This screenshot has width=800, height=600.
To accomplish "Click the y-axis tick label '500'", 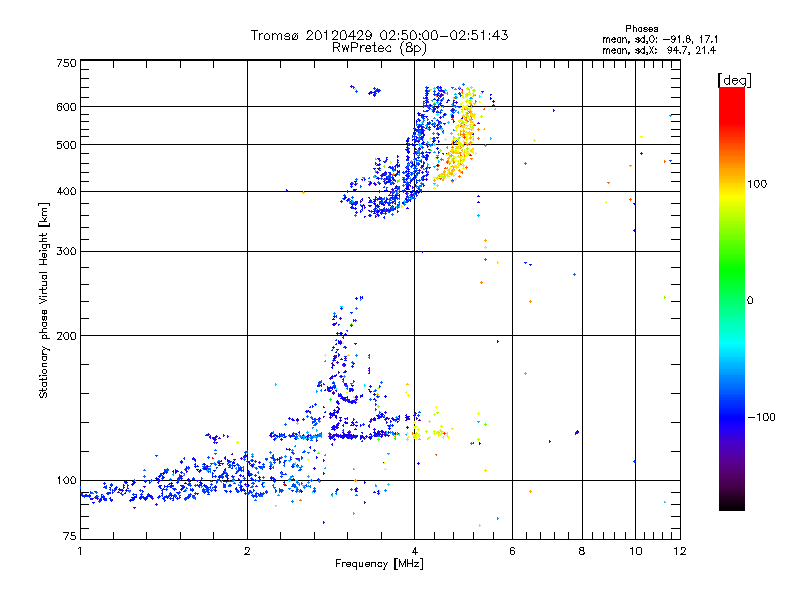I will (x=66, y=145).
